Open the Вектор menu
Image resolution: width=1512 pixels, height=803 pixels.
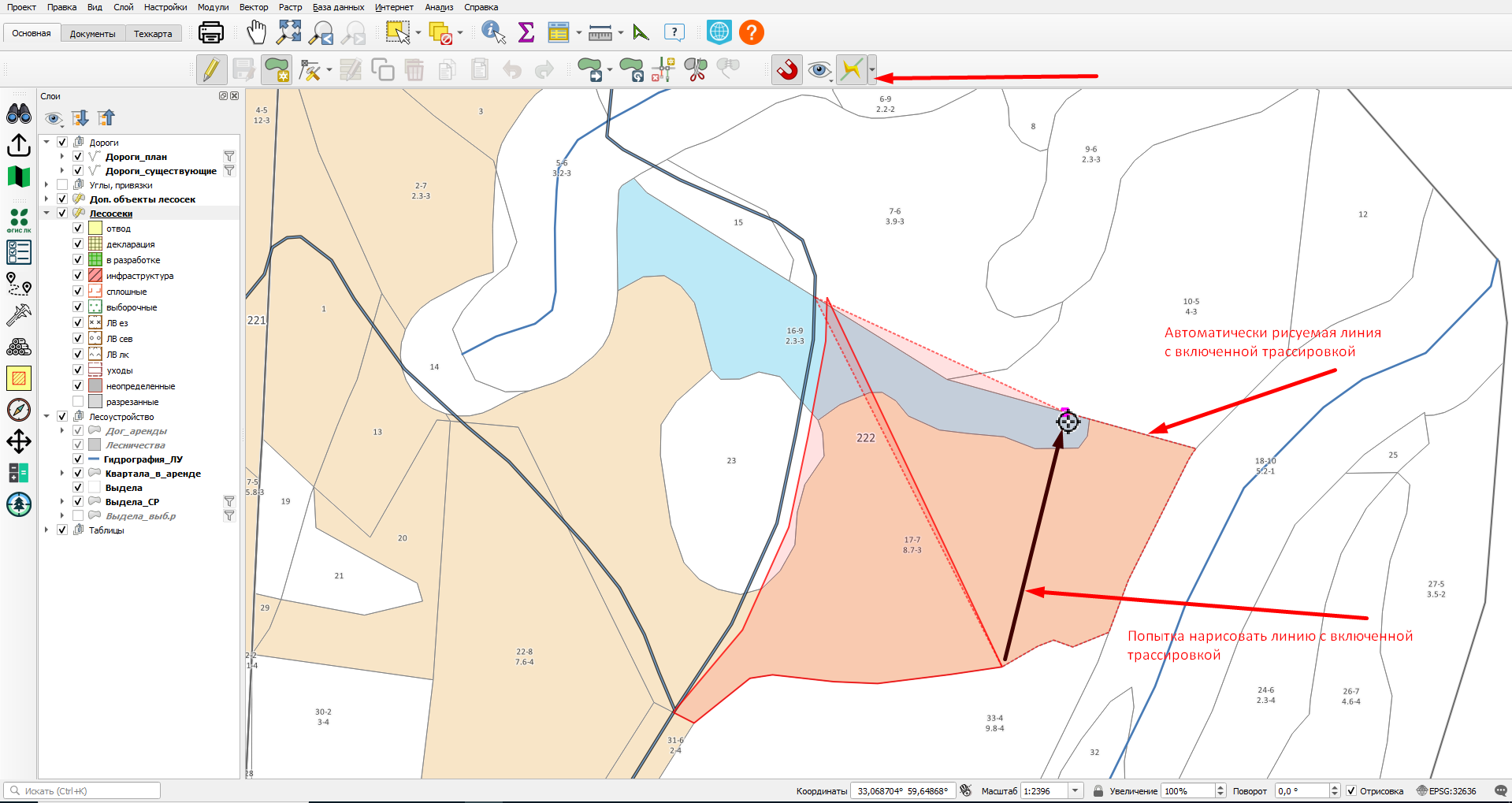(x=254, y=7)
